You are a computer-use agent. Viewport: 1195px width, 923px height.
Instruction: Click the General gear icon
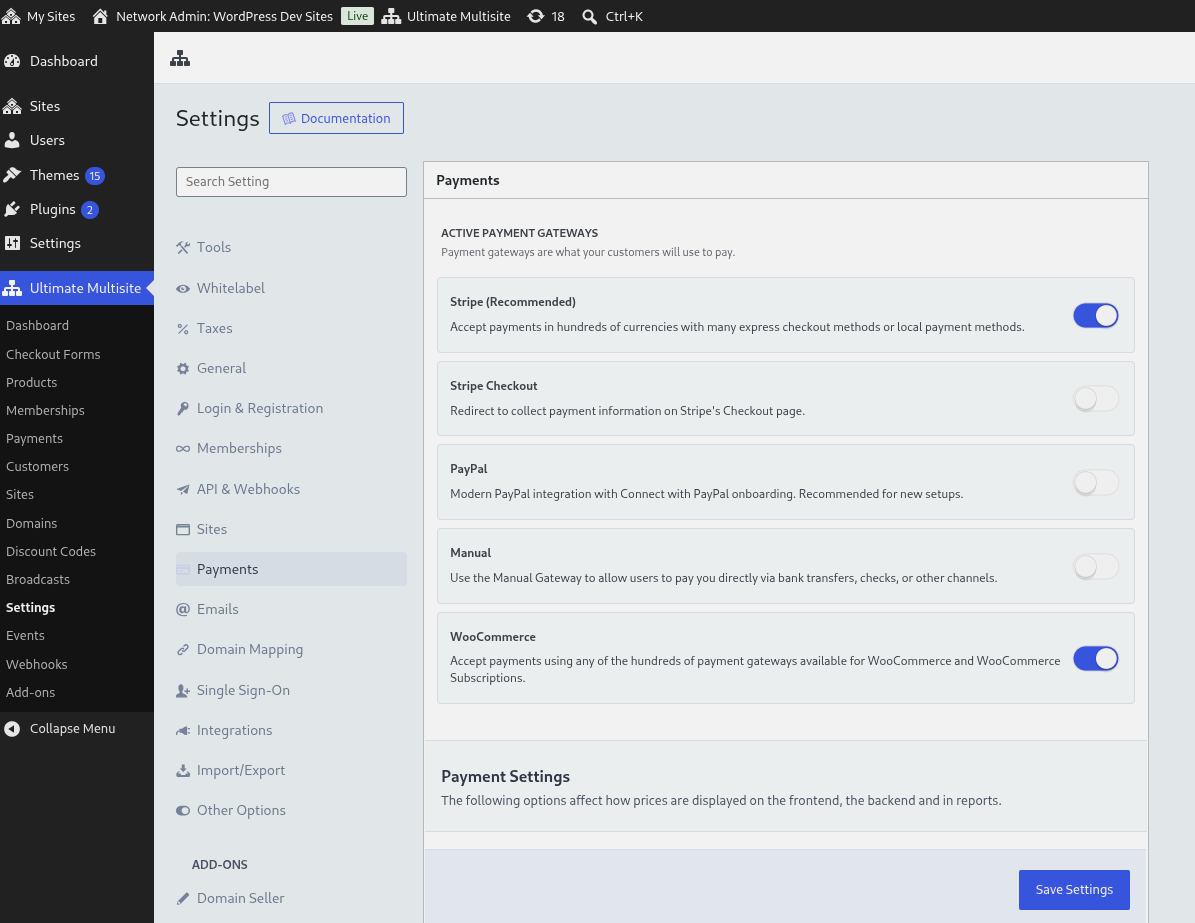183,368
